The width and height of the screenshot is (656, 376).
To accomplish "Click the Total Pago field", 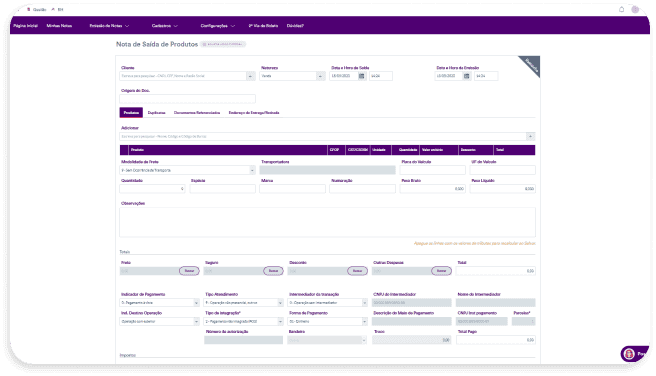I will 495,340.
